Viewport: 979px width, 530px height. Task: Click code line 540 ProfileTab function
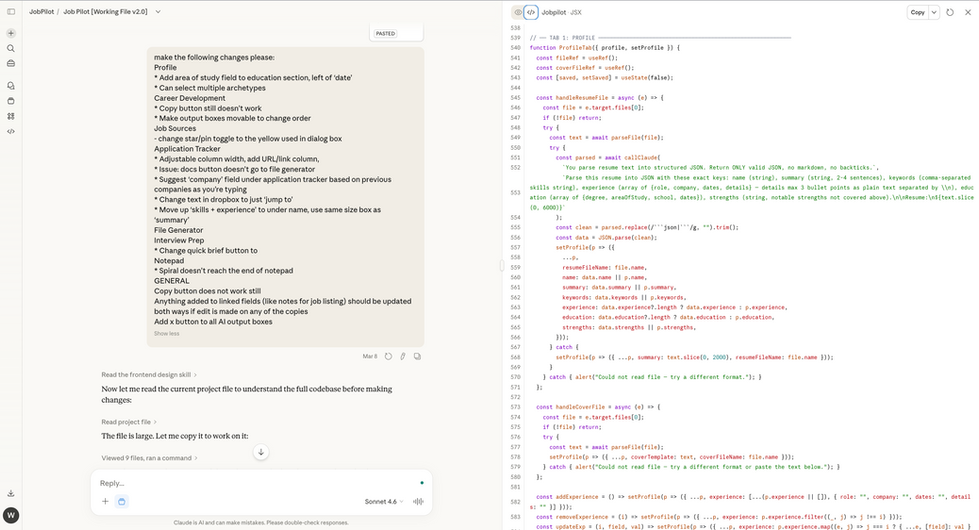(x=604, y=47)
